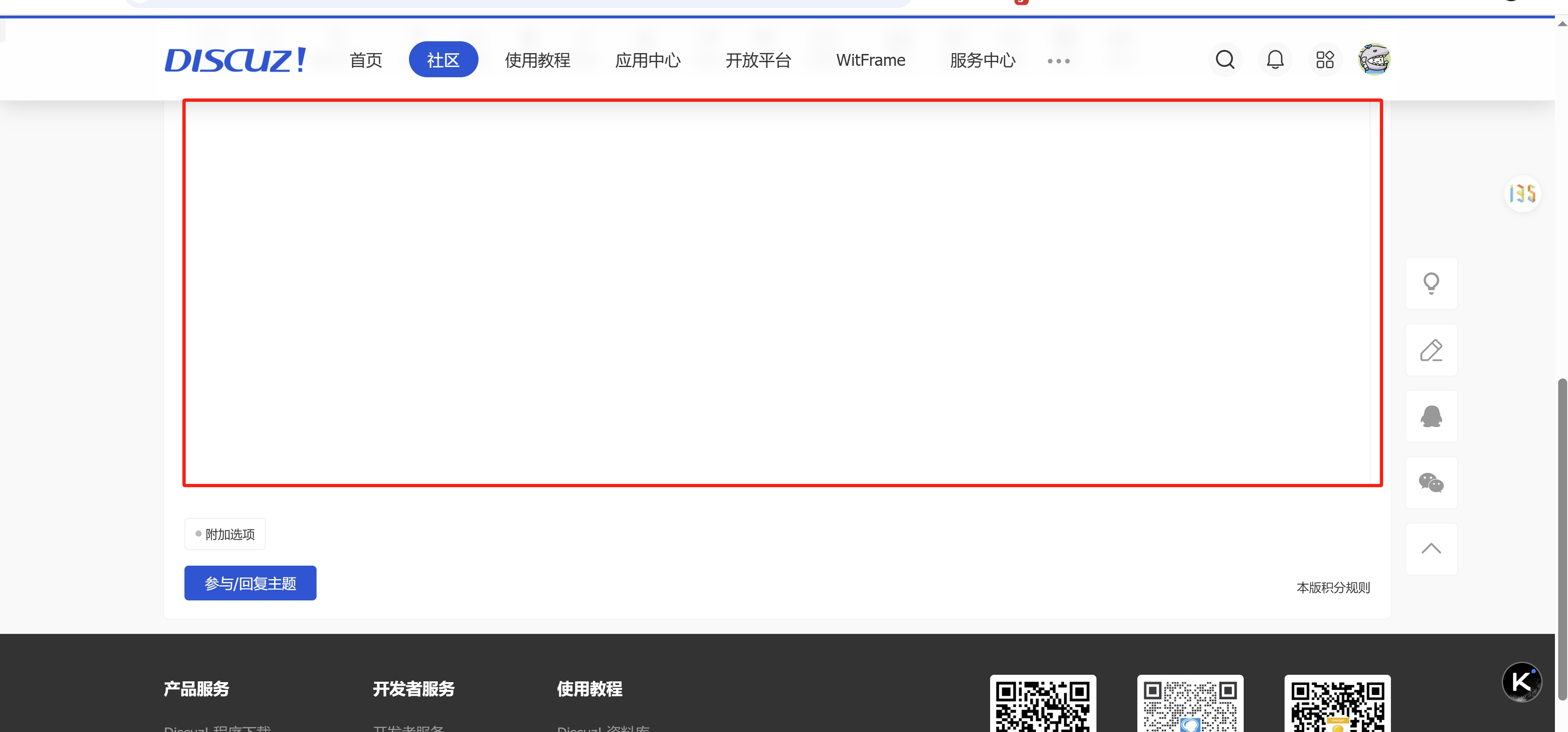This screenshot has height=732, width=1568.
Task: Click the search magnifier icon in header
Action: [x=1225, y=60]
